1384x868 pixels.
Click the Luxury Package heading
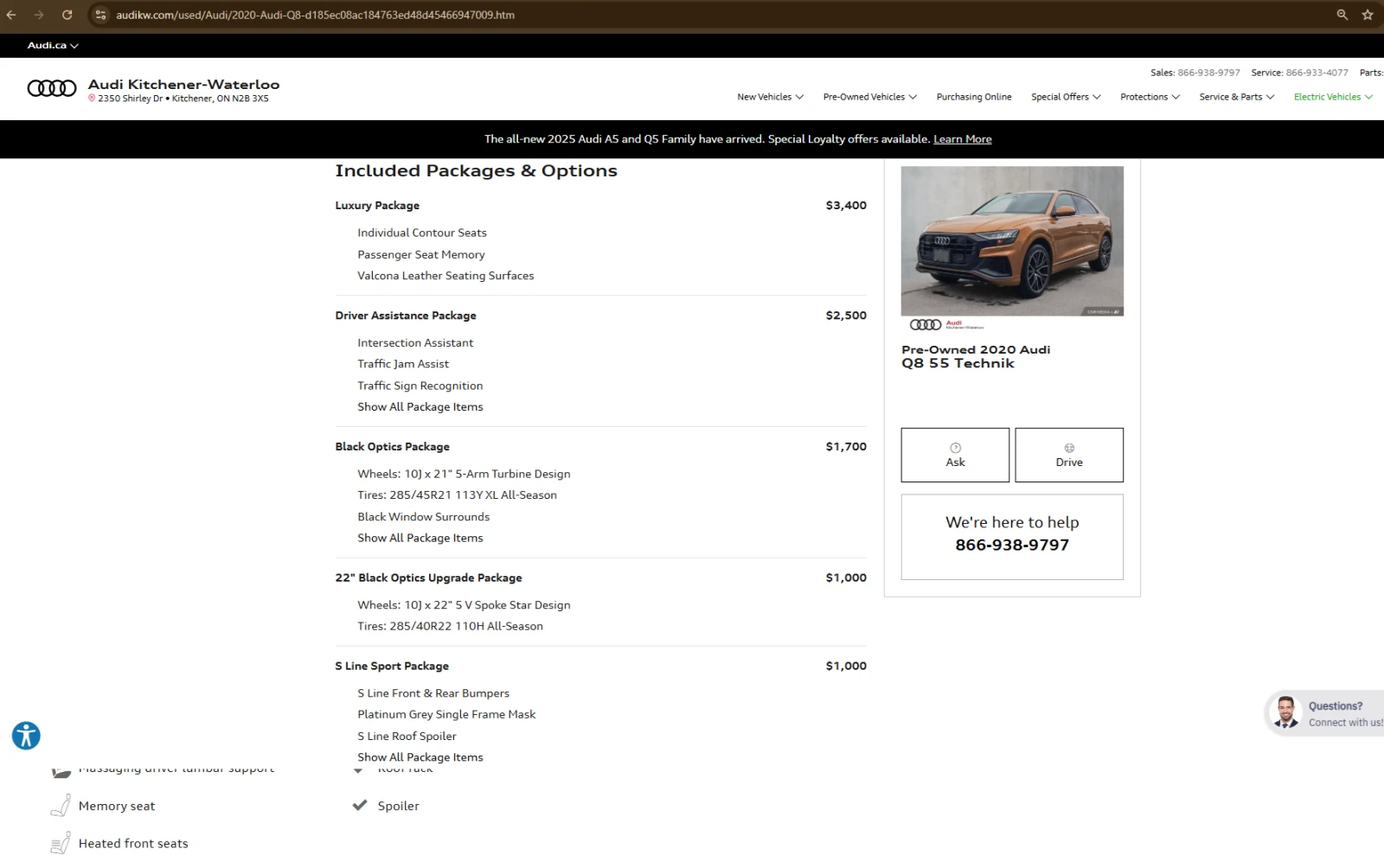[377, 206]
